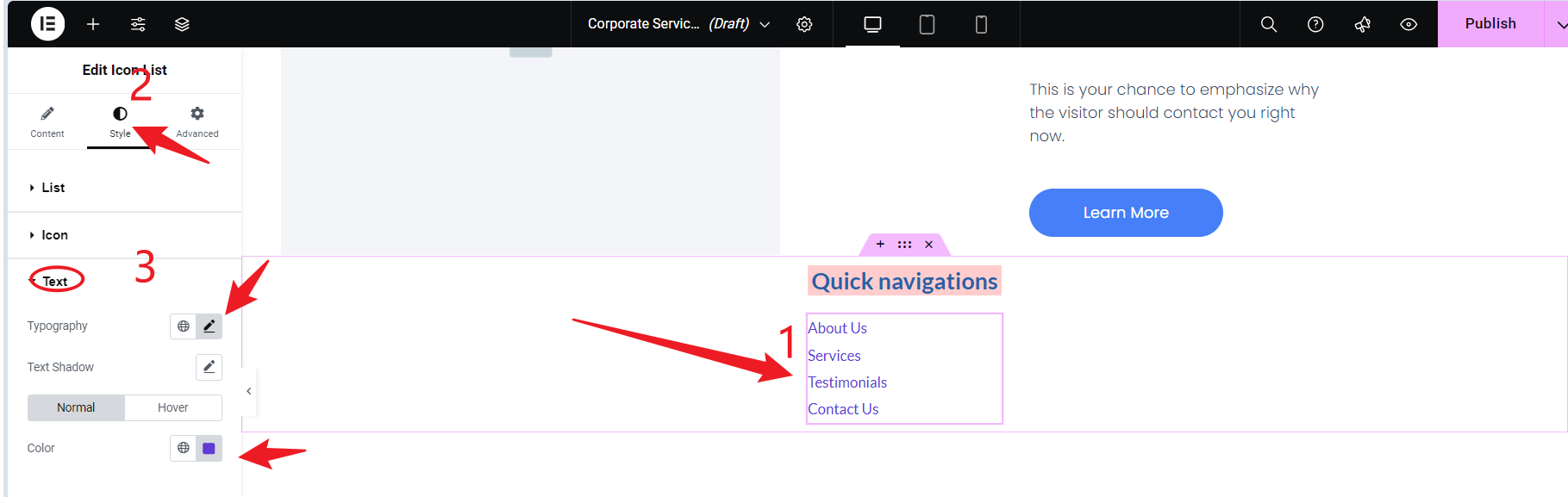The height and width of the screenshot is (497, 1568).
Task: Switch to mobile preview mode
Action: click(981, 24)
